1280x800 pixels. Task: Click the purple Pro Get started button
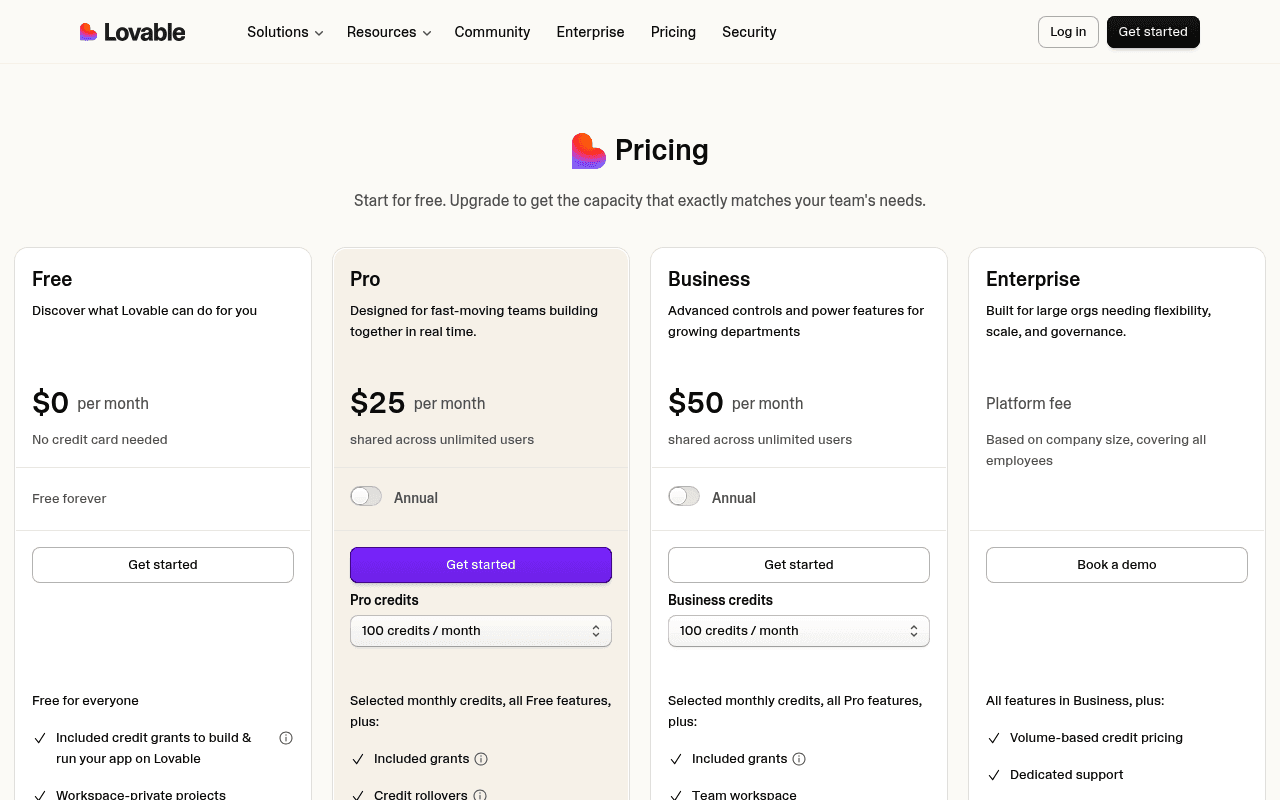coord(481,565)
